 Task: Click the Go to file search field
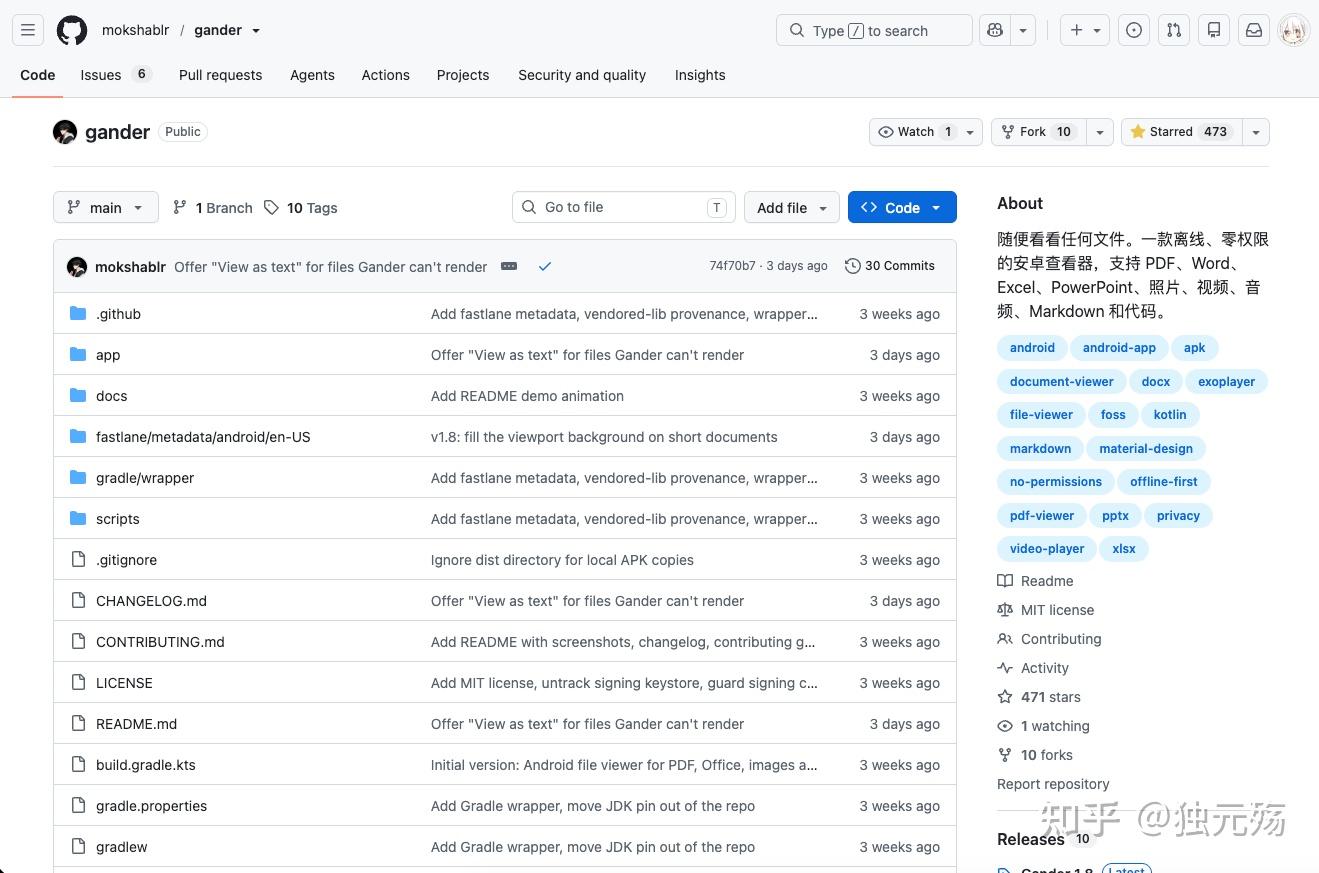624,207
